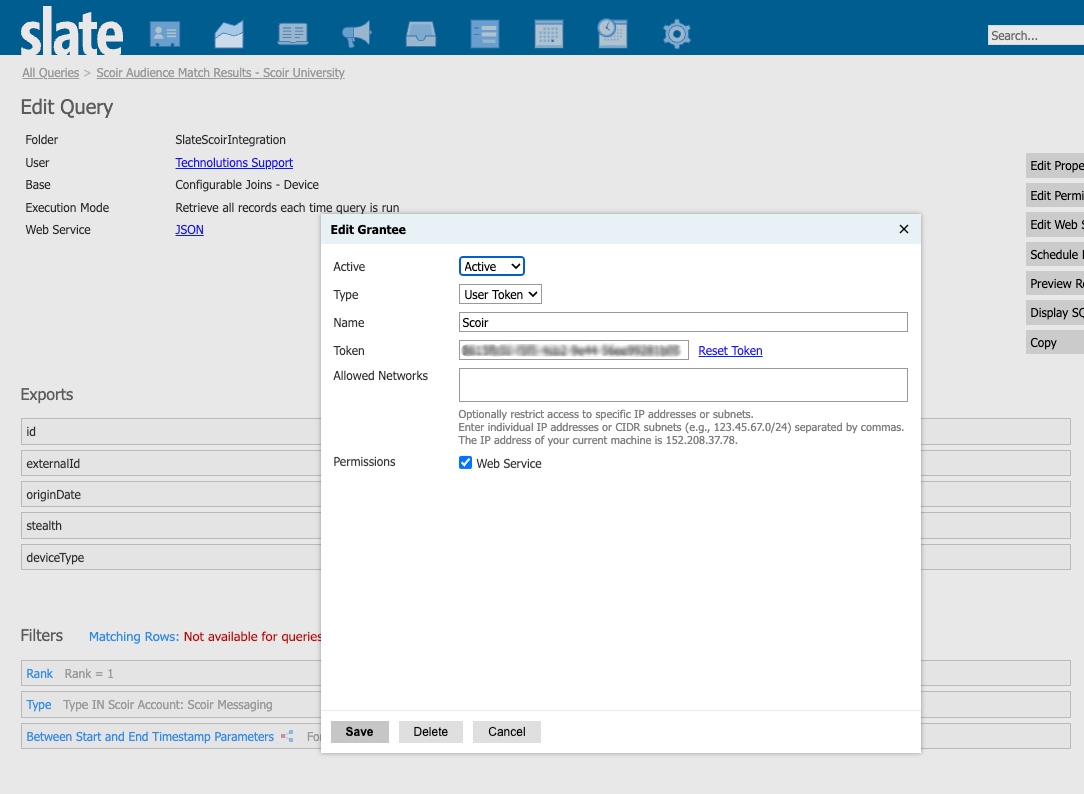This screenshot has height=794, width=1084.
Task: Open the Database gear icon
Action: tap(677, 34)
